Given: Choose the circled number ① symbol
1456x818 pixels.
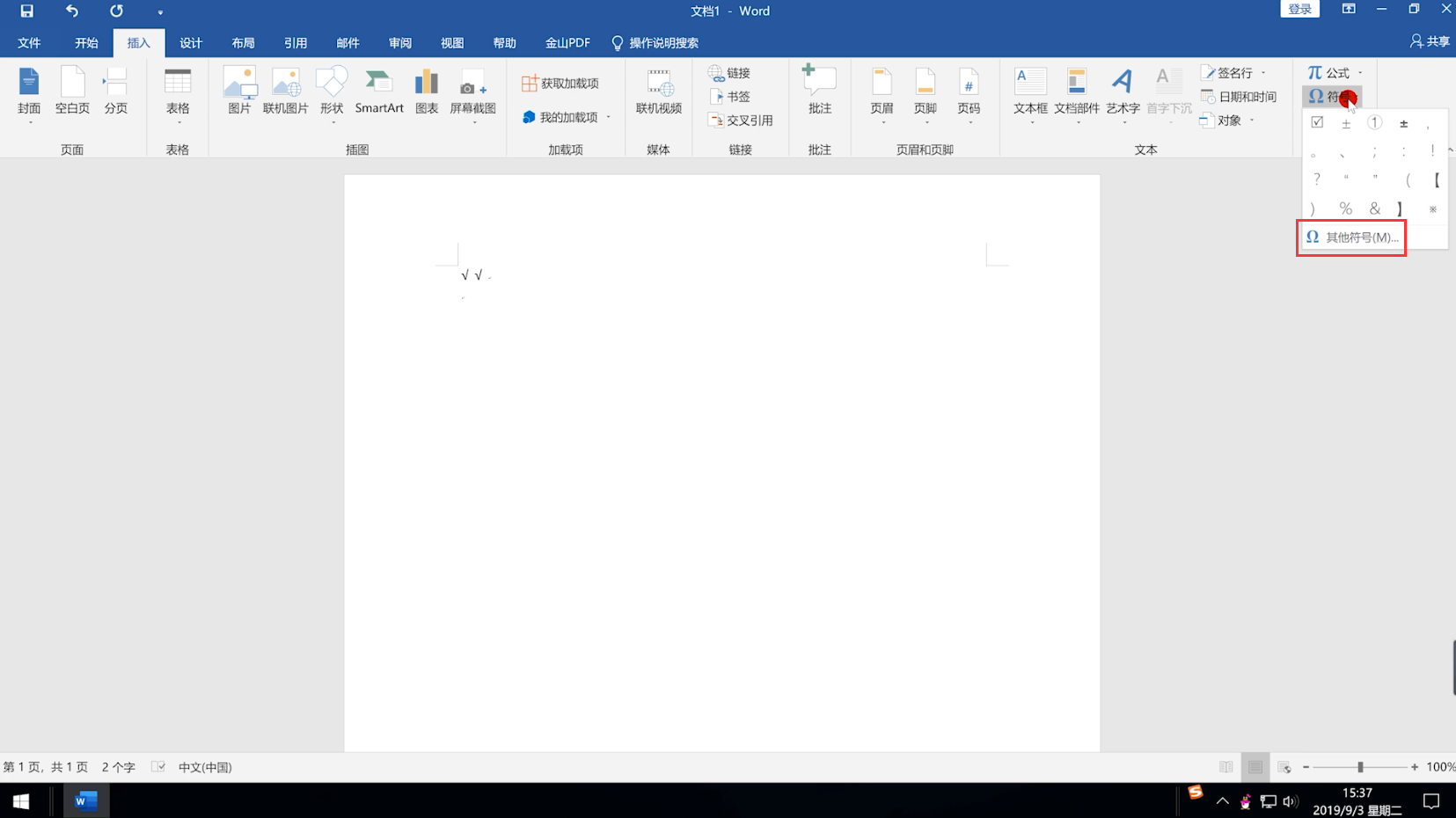Looking at the screenshot, I should 1374,122.
